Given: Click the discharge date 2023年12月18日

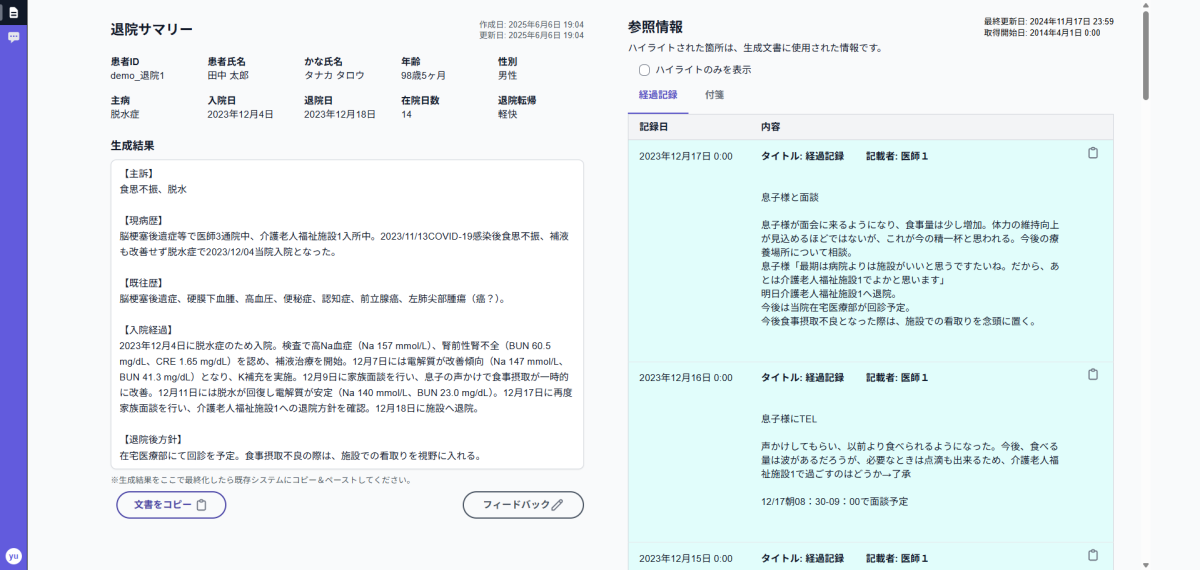Looking at the screenshot, I should (340, 114).
